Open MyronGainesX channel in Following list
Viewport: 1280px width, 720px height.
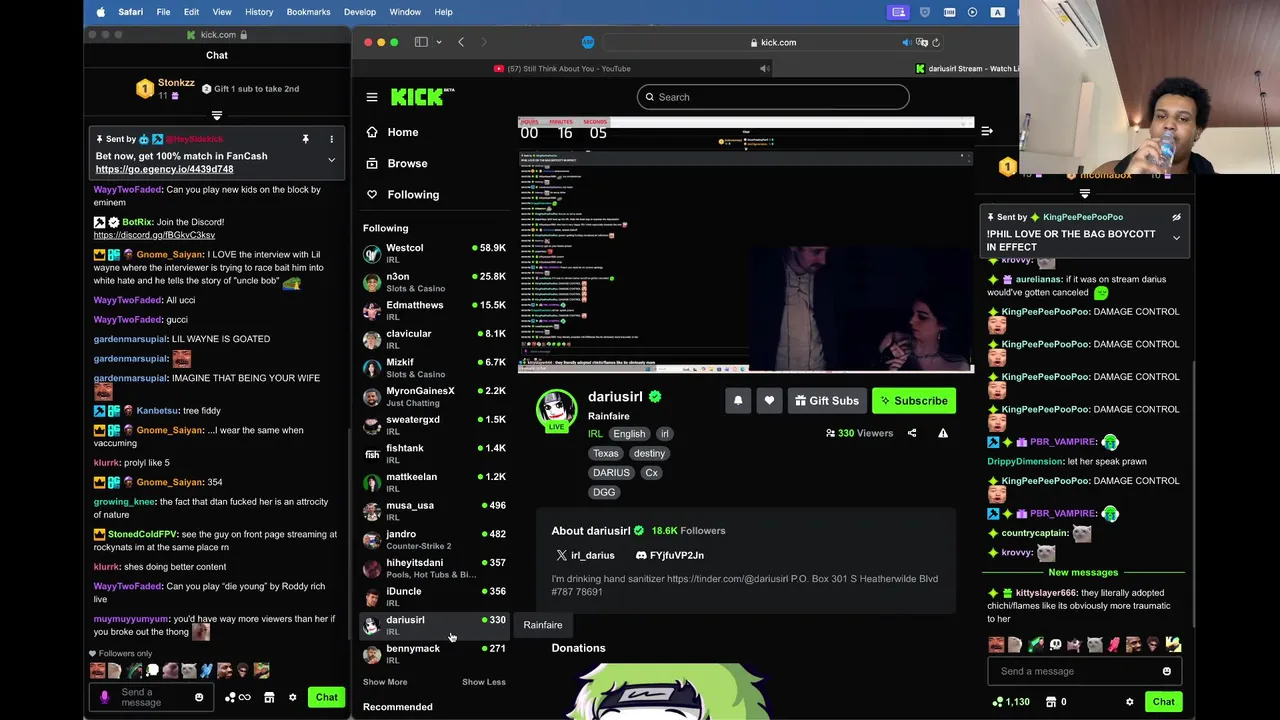coord(434,396)
